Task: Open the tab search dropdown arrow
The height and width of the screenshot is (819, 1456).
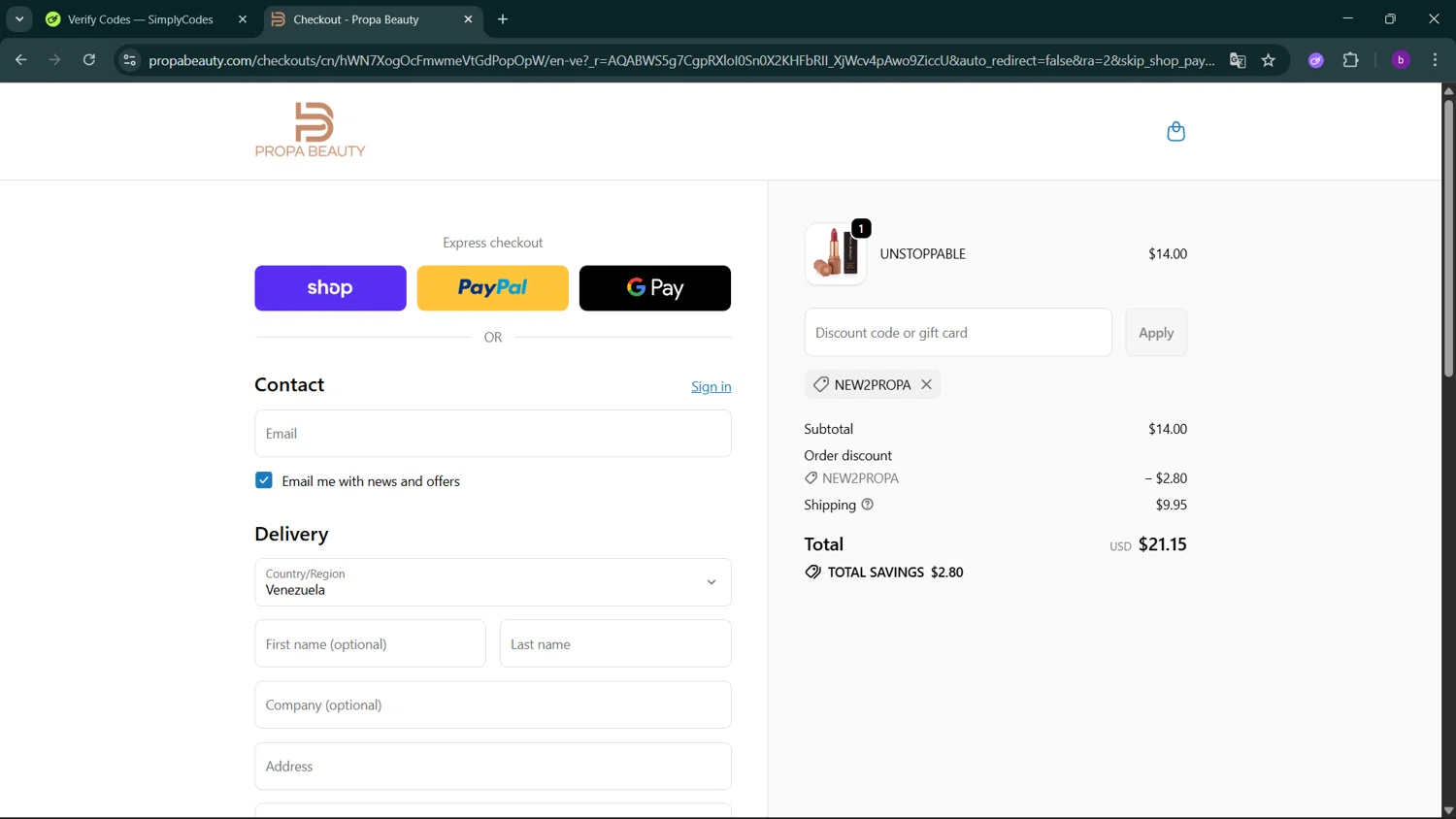Action: (19, 19)
